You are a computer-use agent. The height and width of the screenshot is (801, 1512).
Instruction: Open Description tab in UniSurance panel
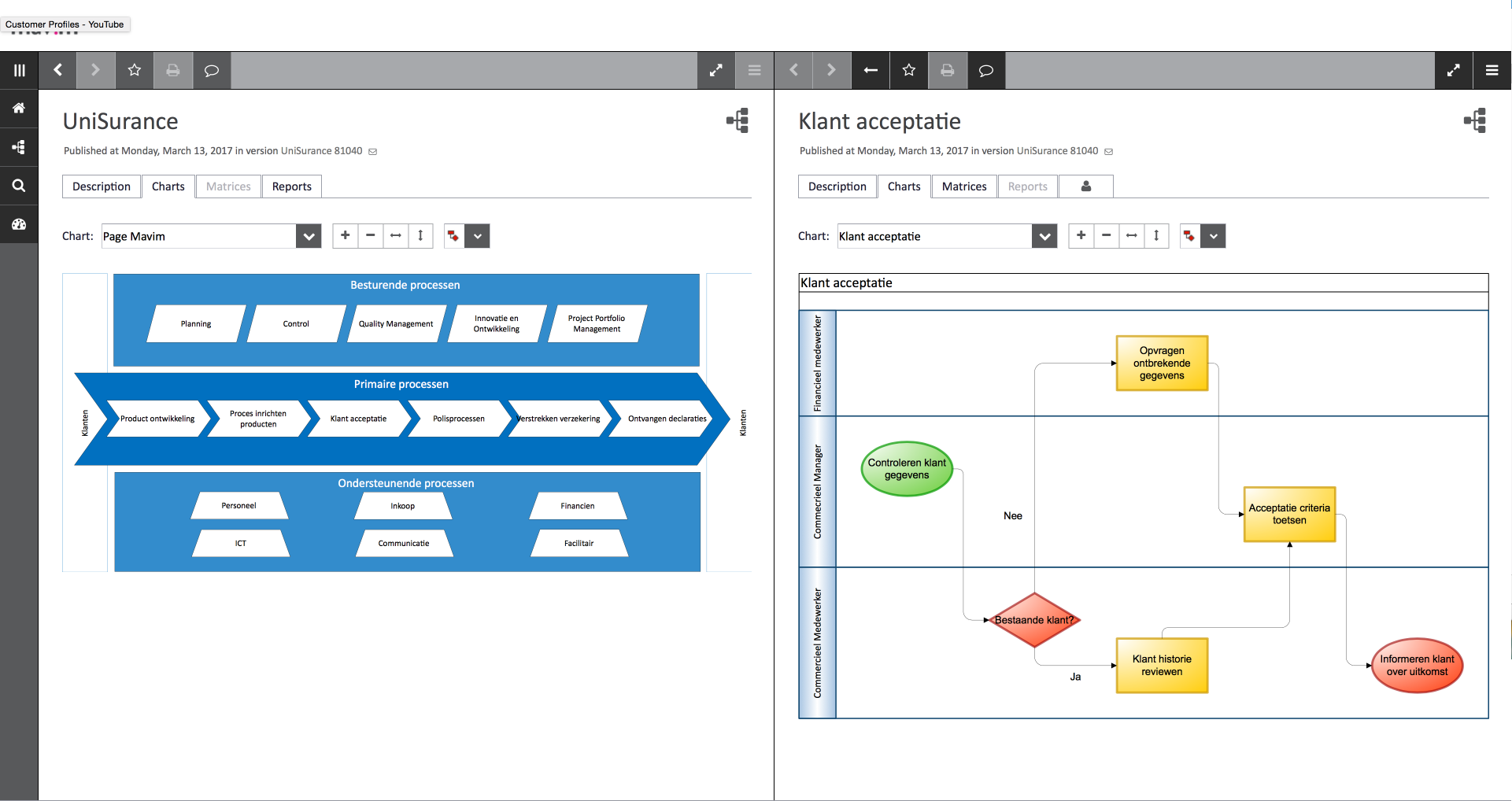pos(102,186)
